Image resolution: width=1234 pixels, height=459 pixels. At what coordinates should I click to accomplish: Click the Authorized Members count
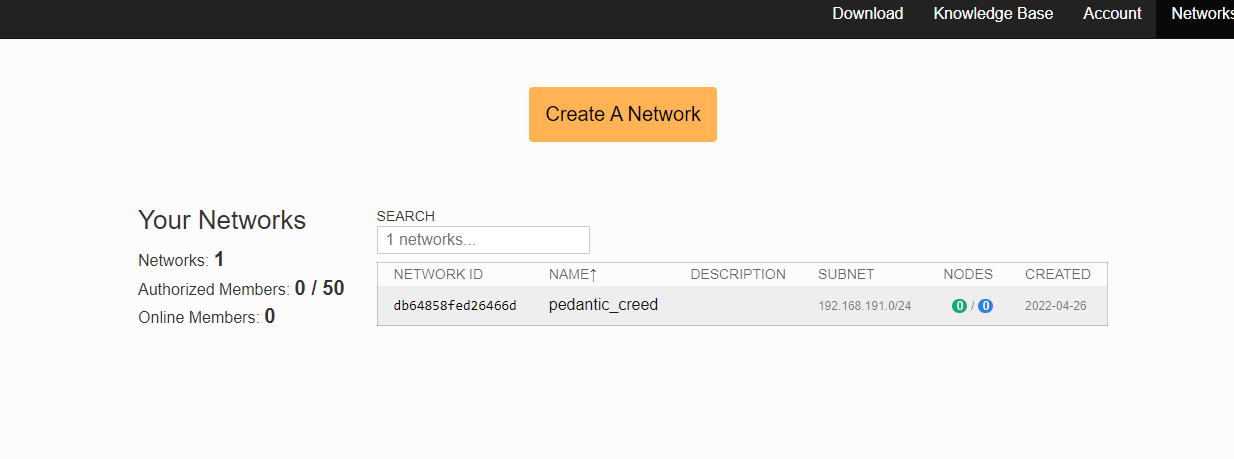(x=319, y=289)
